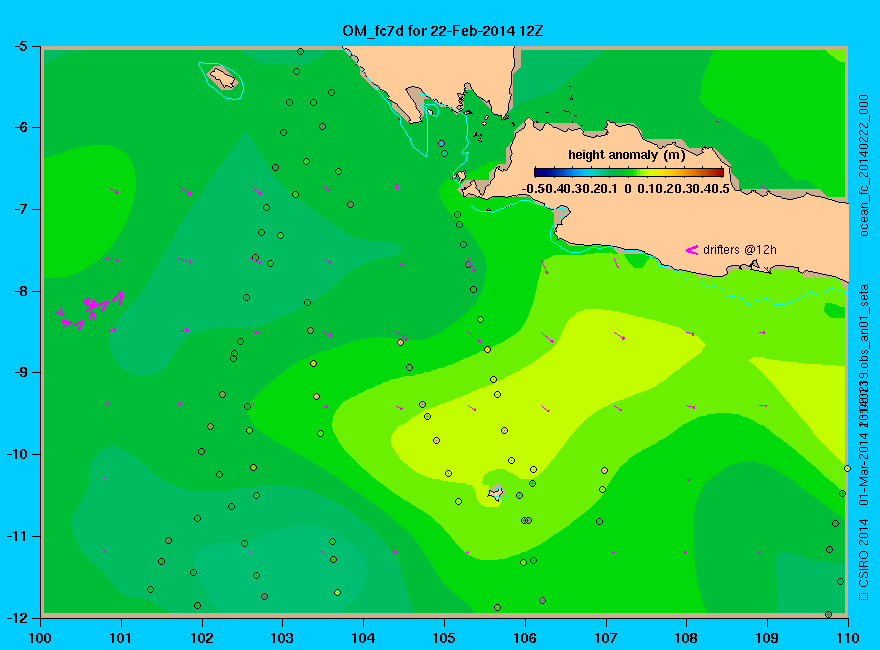The image size is (880, 650).
Task: Click the magenta arrow icon beside drifters legend
Action: coord(691,250)
